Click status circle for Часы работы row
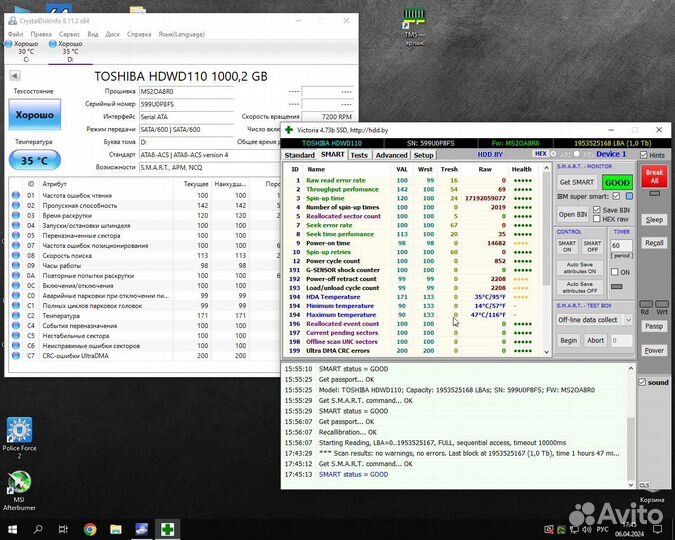This screenshot has height=540, width=675. (16, 265)
